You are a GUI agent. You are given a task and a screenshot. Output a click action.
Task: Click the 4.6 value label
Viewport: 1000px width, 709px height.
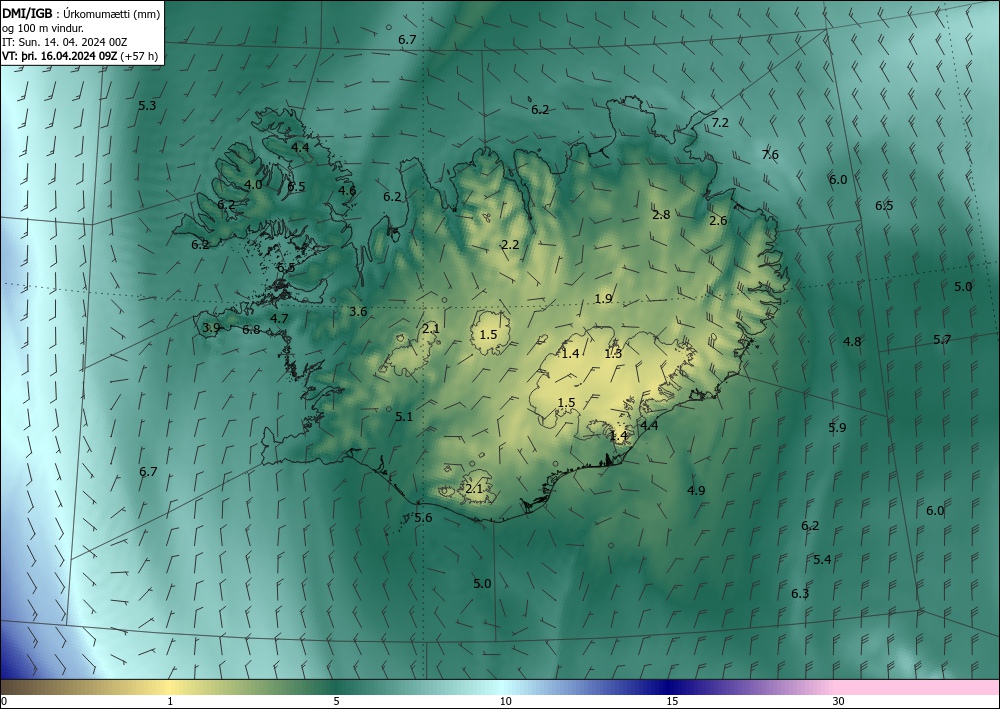coord(347,190)
